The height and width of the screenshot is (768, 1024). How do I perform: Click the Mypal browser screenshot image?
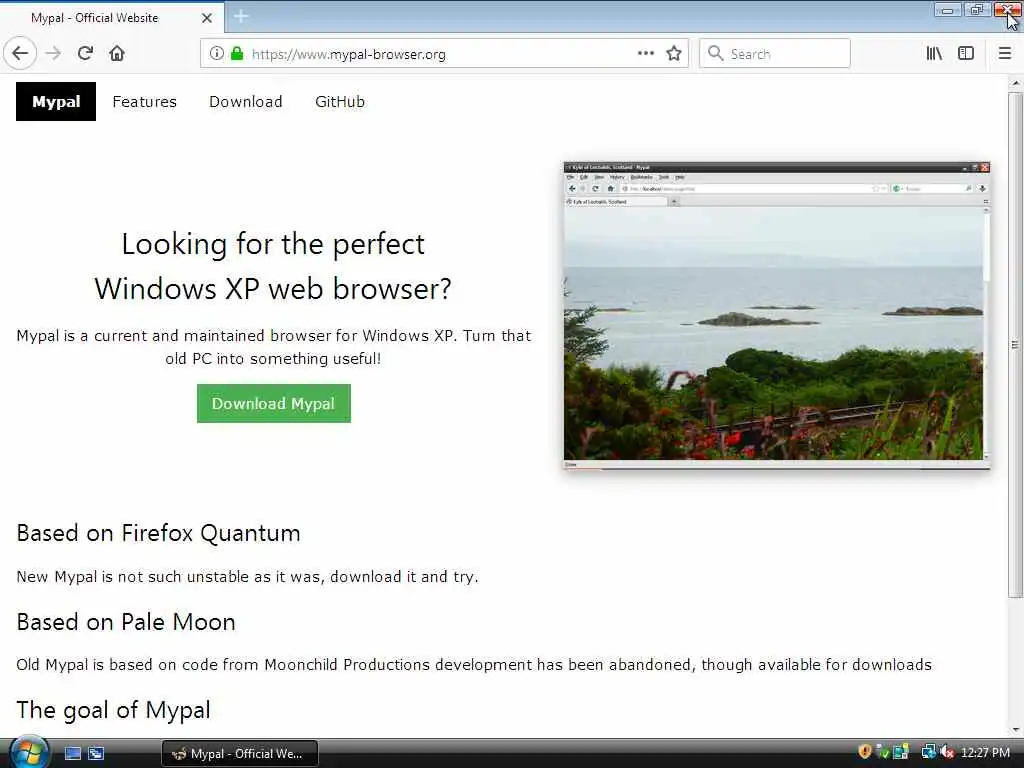[776, 315]
